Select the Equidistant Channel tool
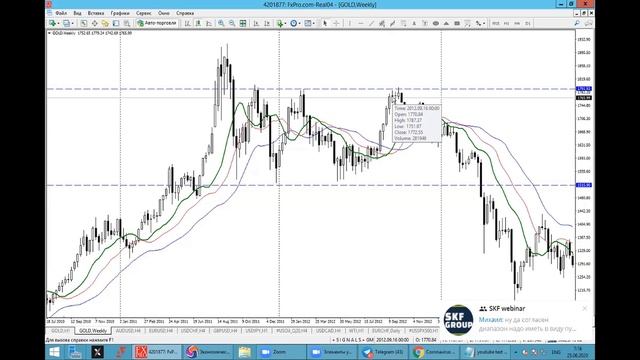The height and width of the screenshot is (360, 640). [x=382, y=23]
